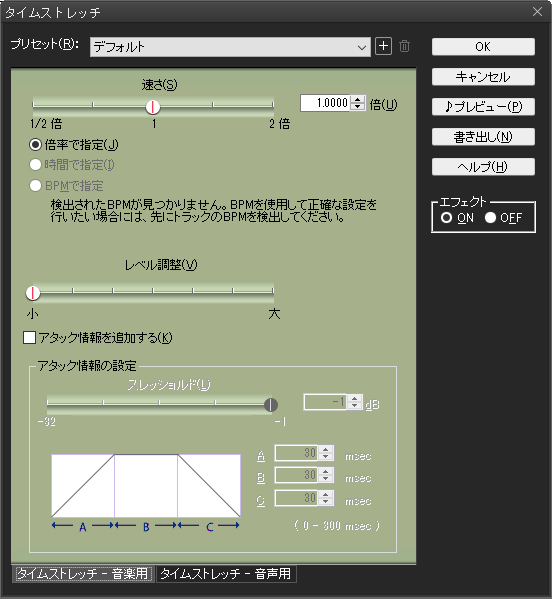Viewport: 552px width, 599px height.
Task: Delete preset using the trash icon
Action: point(404,46)
